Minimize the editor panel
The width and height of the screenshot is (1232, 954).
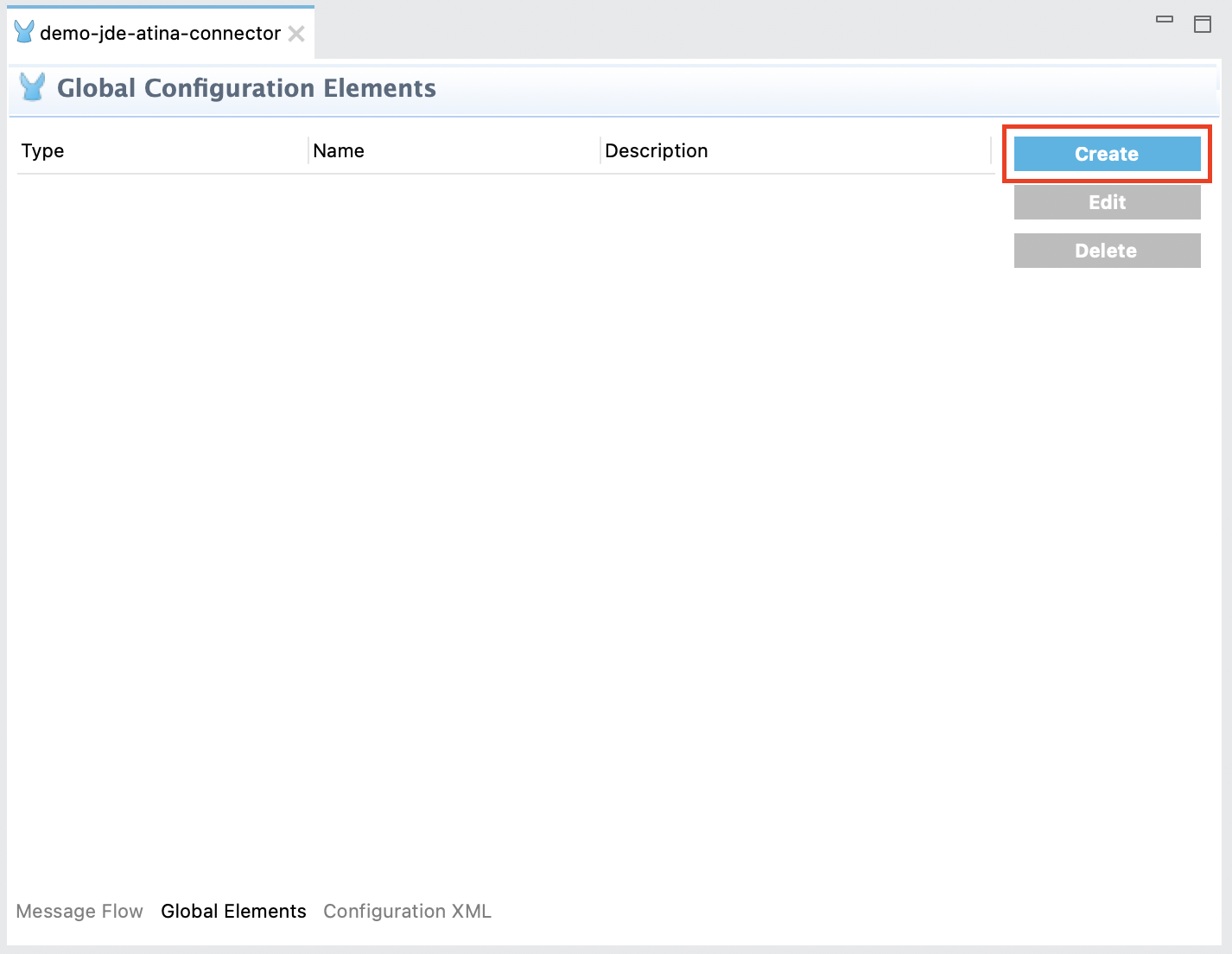1165,20
